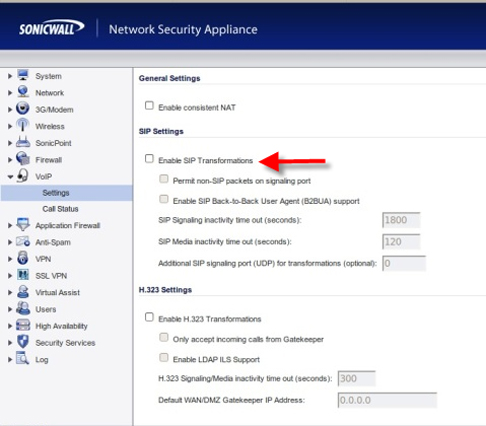Open Call Status under VoIP
Viewport: 486px width, 426px height.
tap(60, 209)
